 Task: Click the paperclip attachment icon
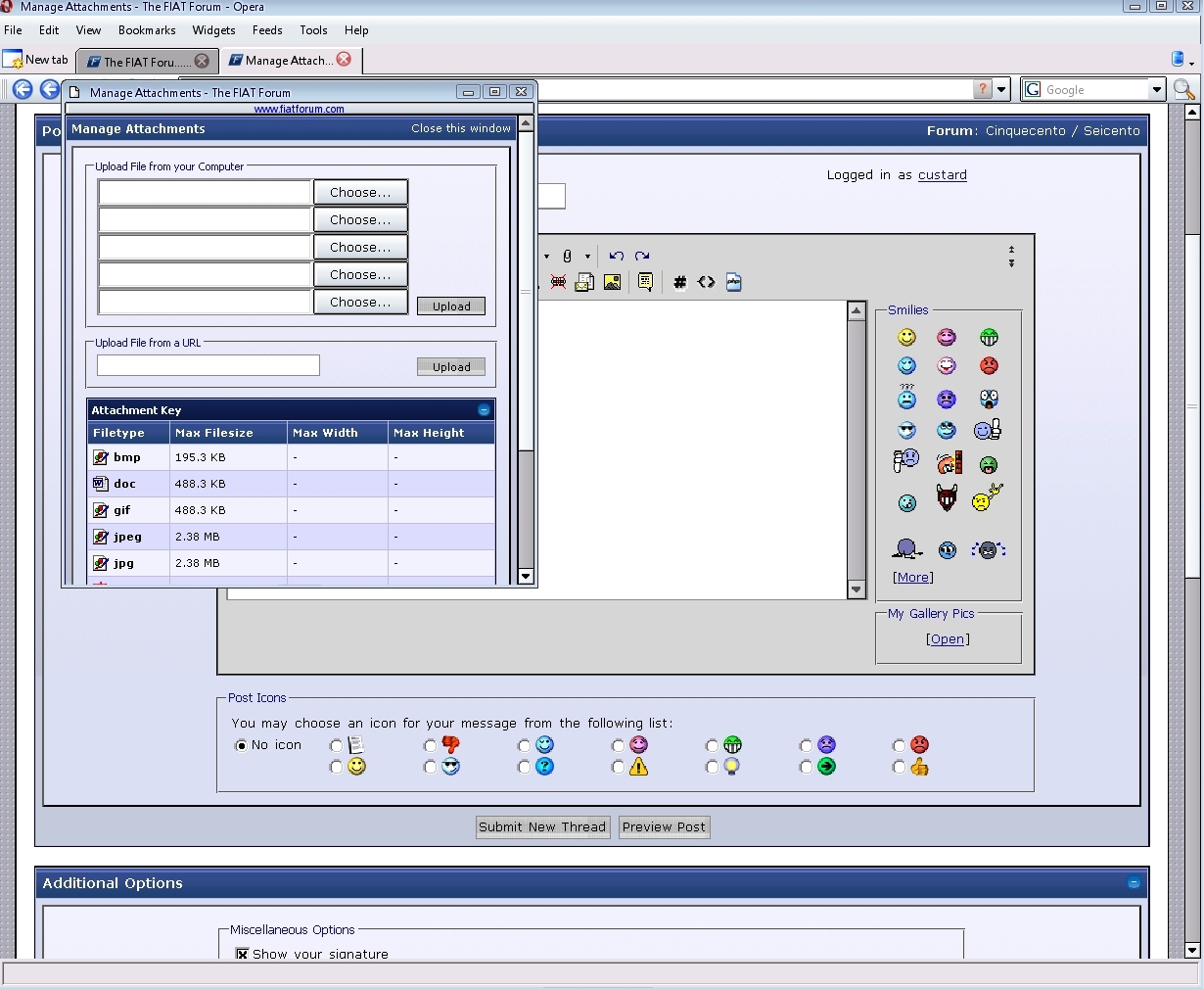[x=567, y=257]
